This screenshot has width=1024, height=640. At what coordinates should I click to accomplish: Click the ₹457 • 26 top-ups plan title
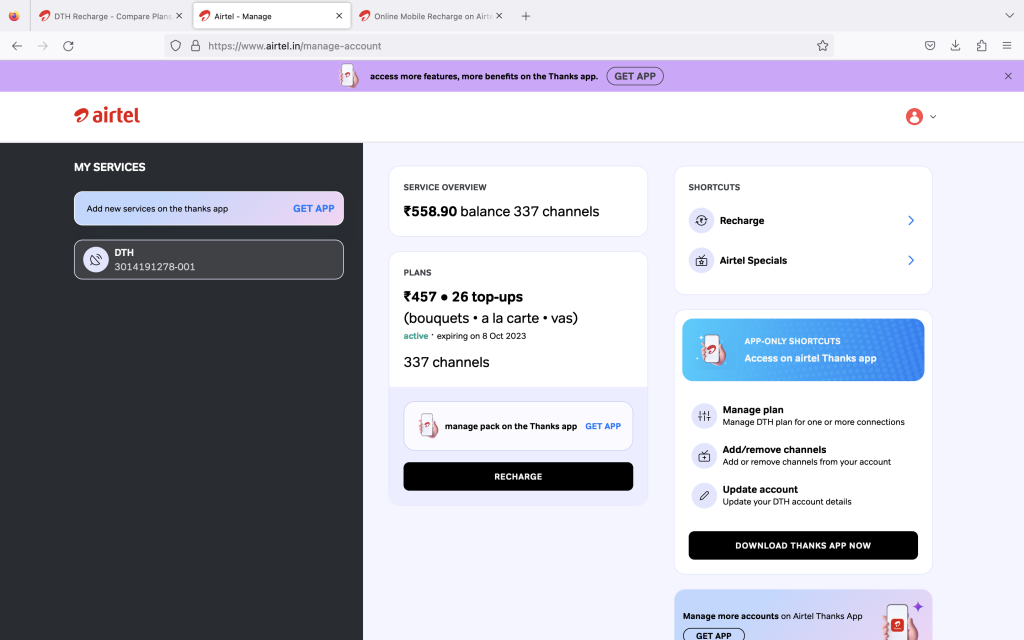(463, 297)
